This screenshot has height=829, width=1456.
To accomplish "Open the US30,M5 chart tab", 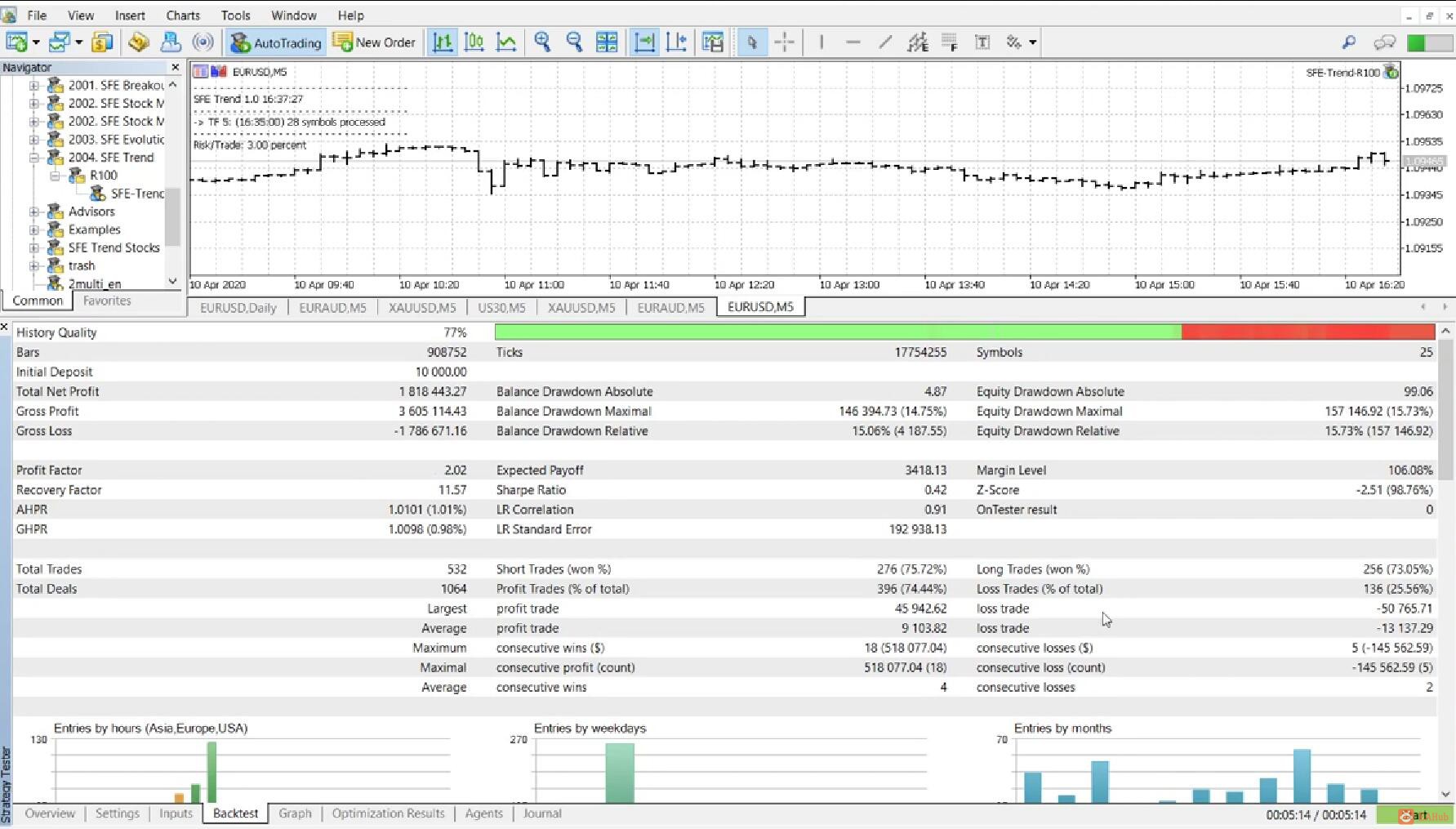I will click(501, 307).
